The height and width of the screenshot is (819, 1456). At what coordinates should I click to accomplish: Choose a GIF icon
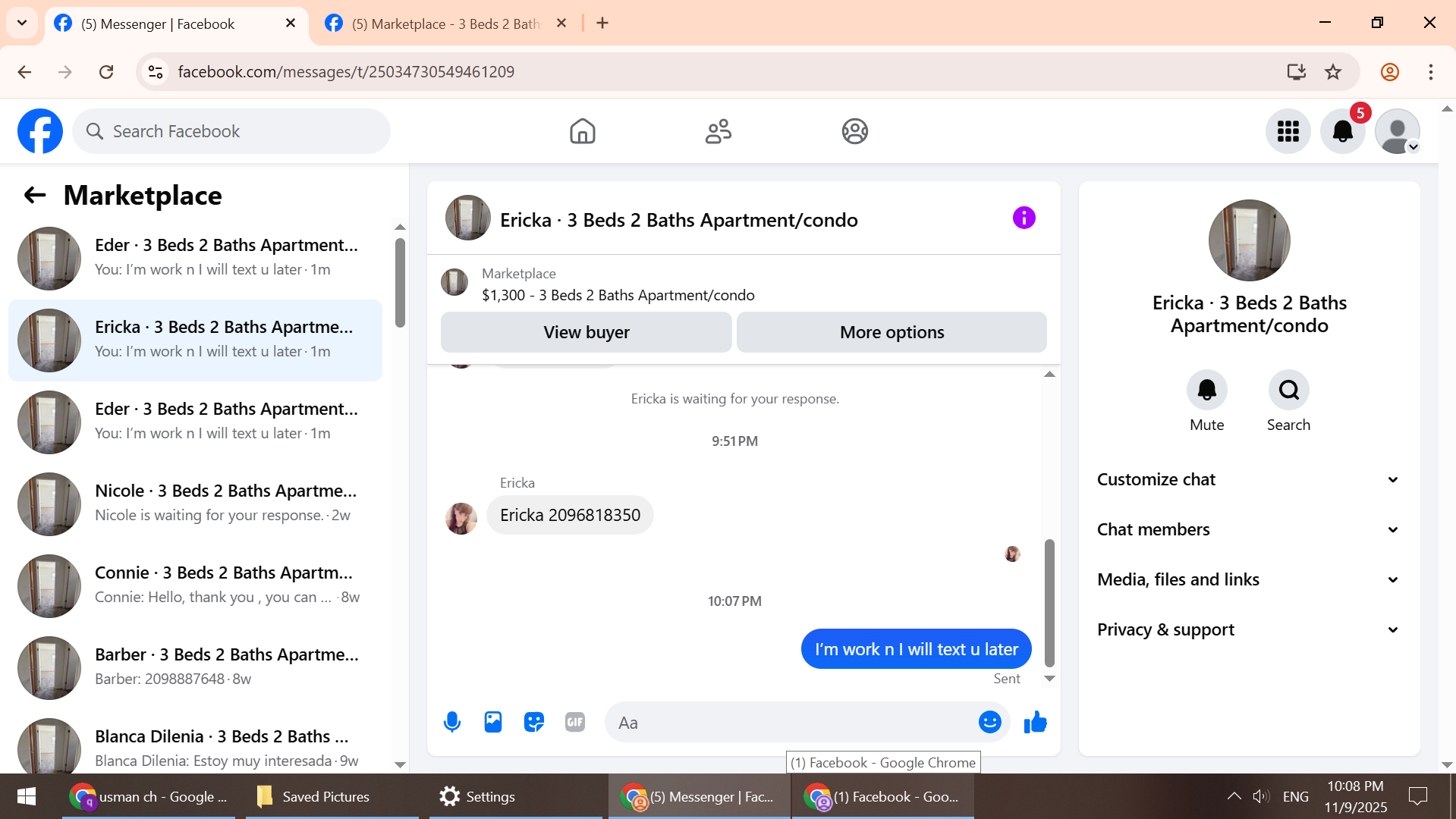[x=575, y=723]
